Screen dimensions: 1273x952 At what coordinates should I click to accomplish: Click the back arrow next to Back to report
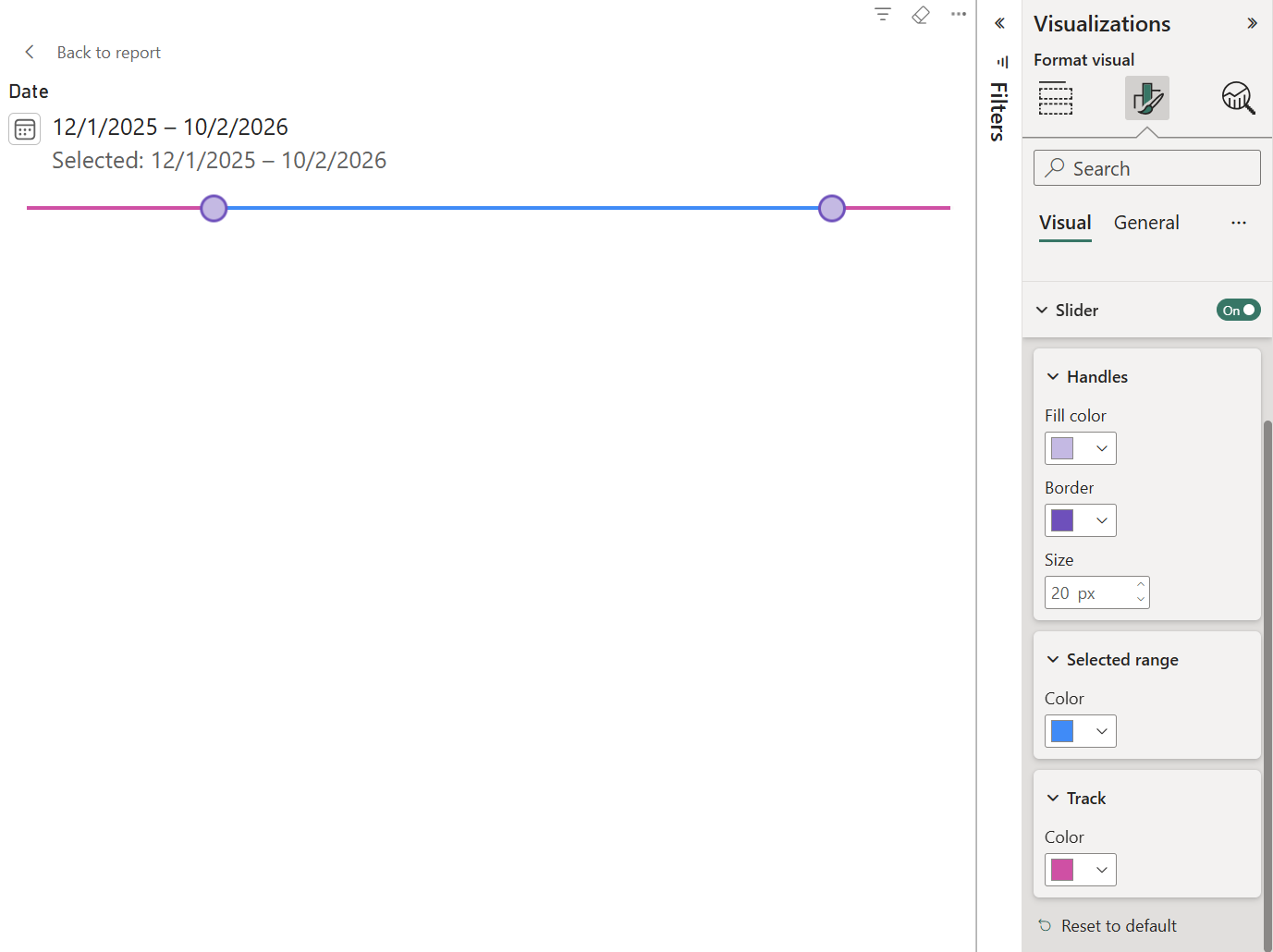30,52
